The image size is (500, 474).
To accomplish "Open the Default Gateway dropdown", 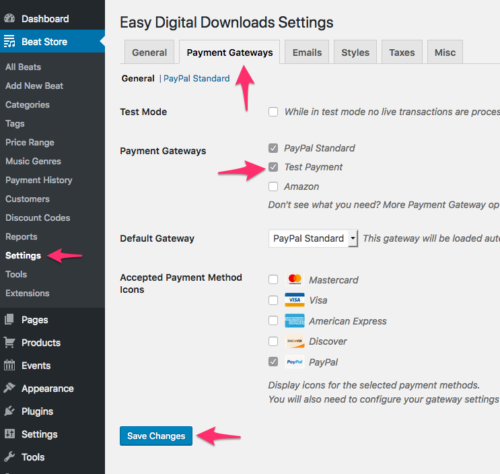I will pos(313,238).
